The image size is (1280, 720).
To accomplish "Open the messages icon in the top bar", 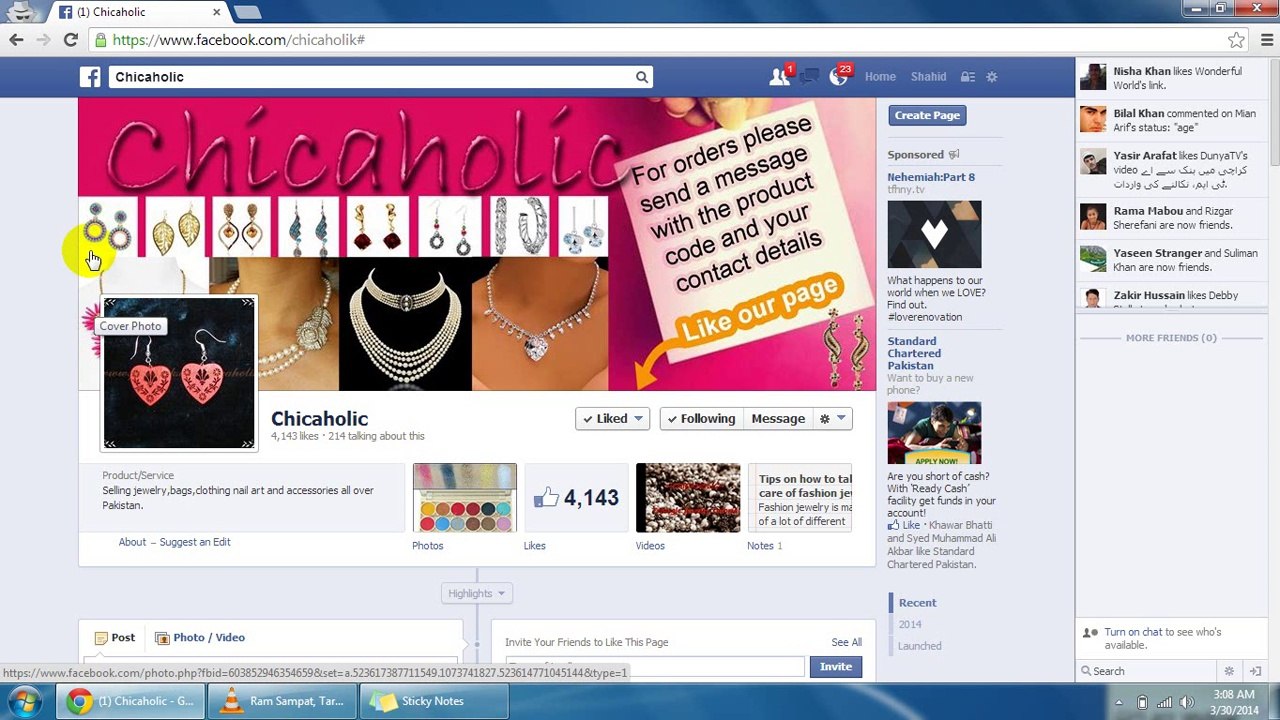I will pos(810,77).
